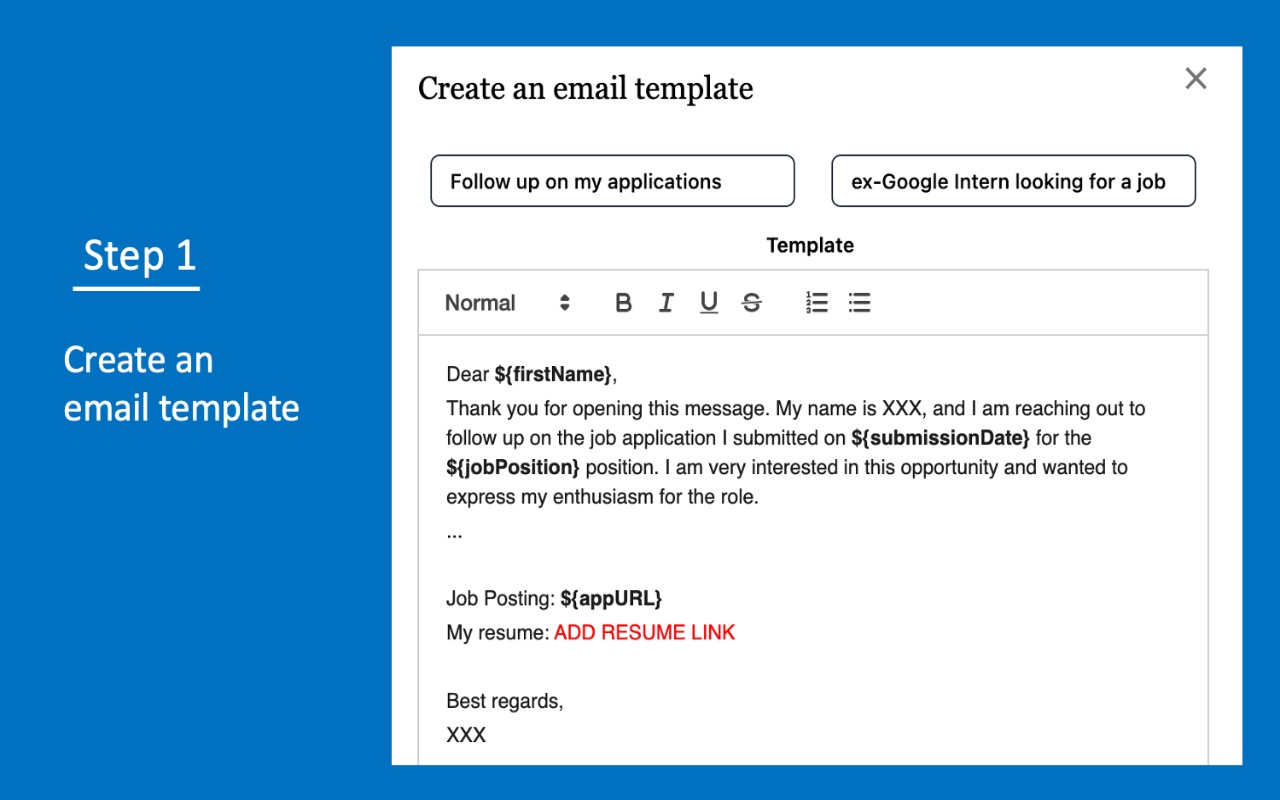Close the email template dialog
Viewport: 1280px width, 800px height.
pyautogui.click(x=1196, y=78)
